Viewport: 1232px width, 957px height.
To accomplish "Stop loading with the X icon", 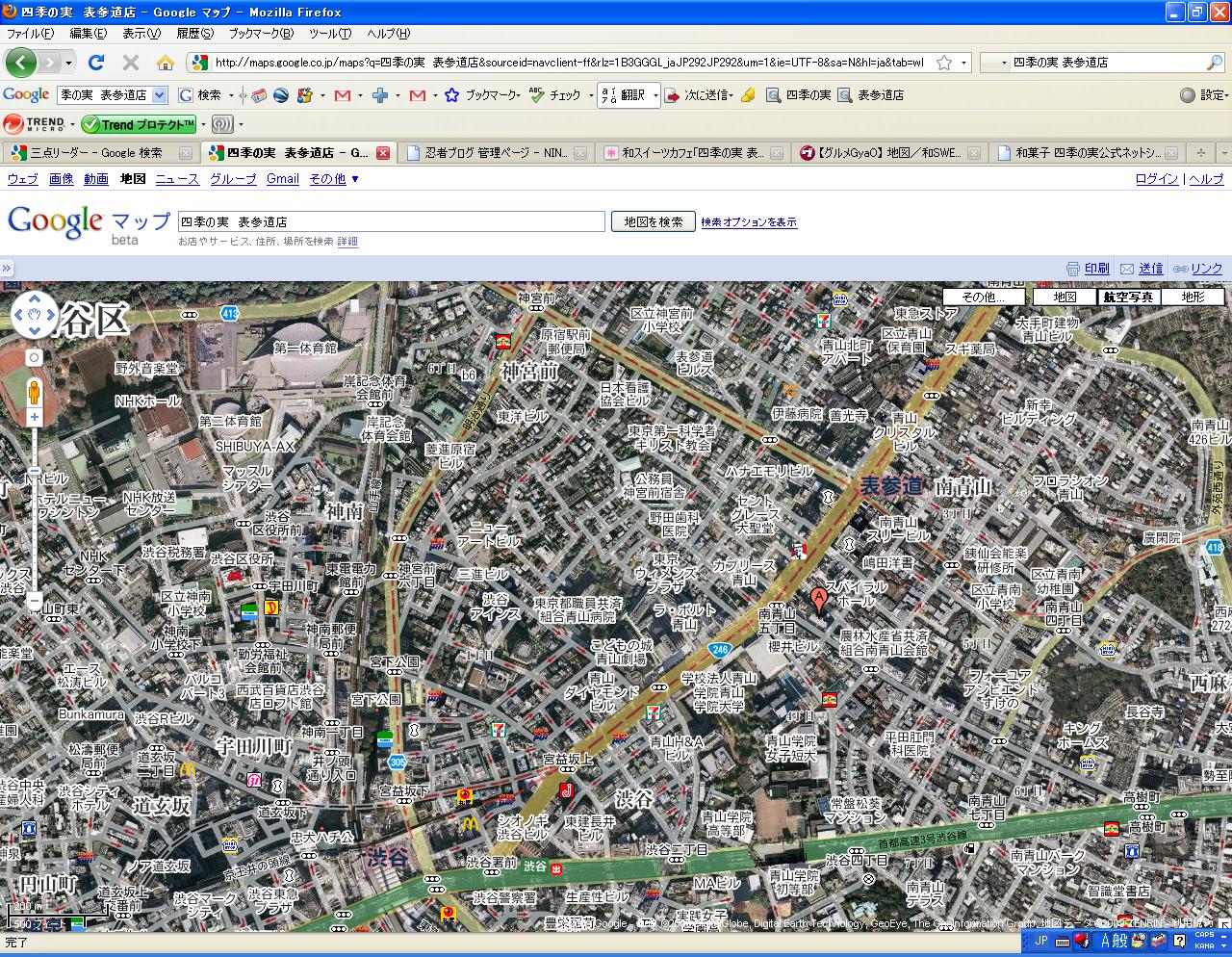I will pyautogui.click(x=131, y=63).
